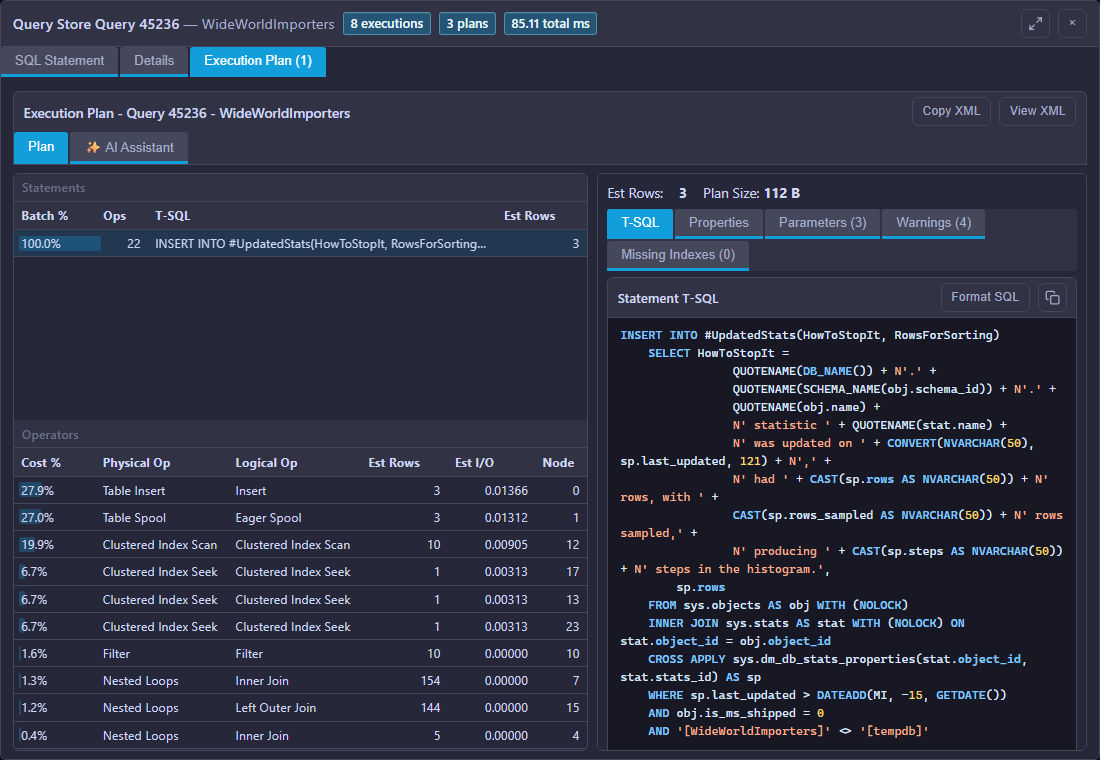Select Nested Loops row with 154 rows
The height and width of the screenshot is (760, 1100).
point(300,681)
